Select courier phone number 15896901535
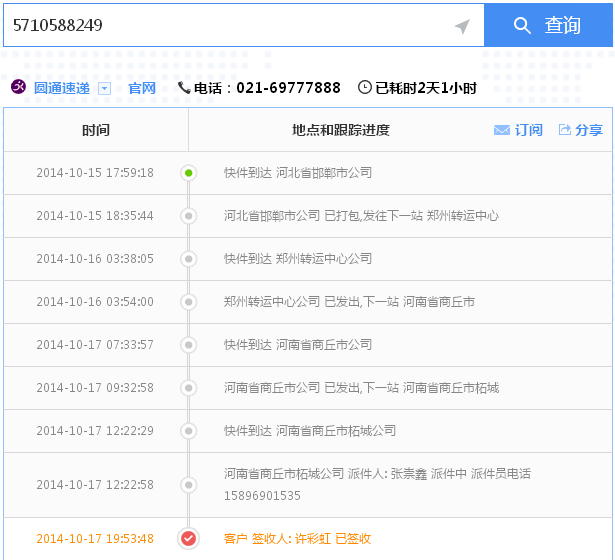615x560 pixels. click(262, 496)
